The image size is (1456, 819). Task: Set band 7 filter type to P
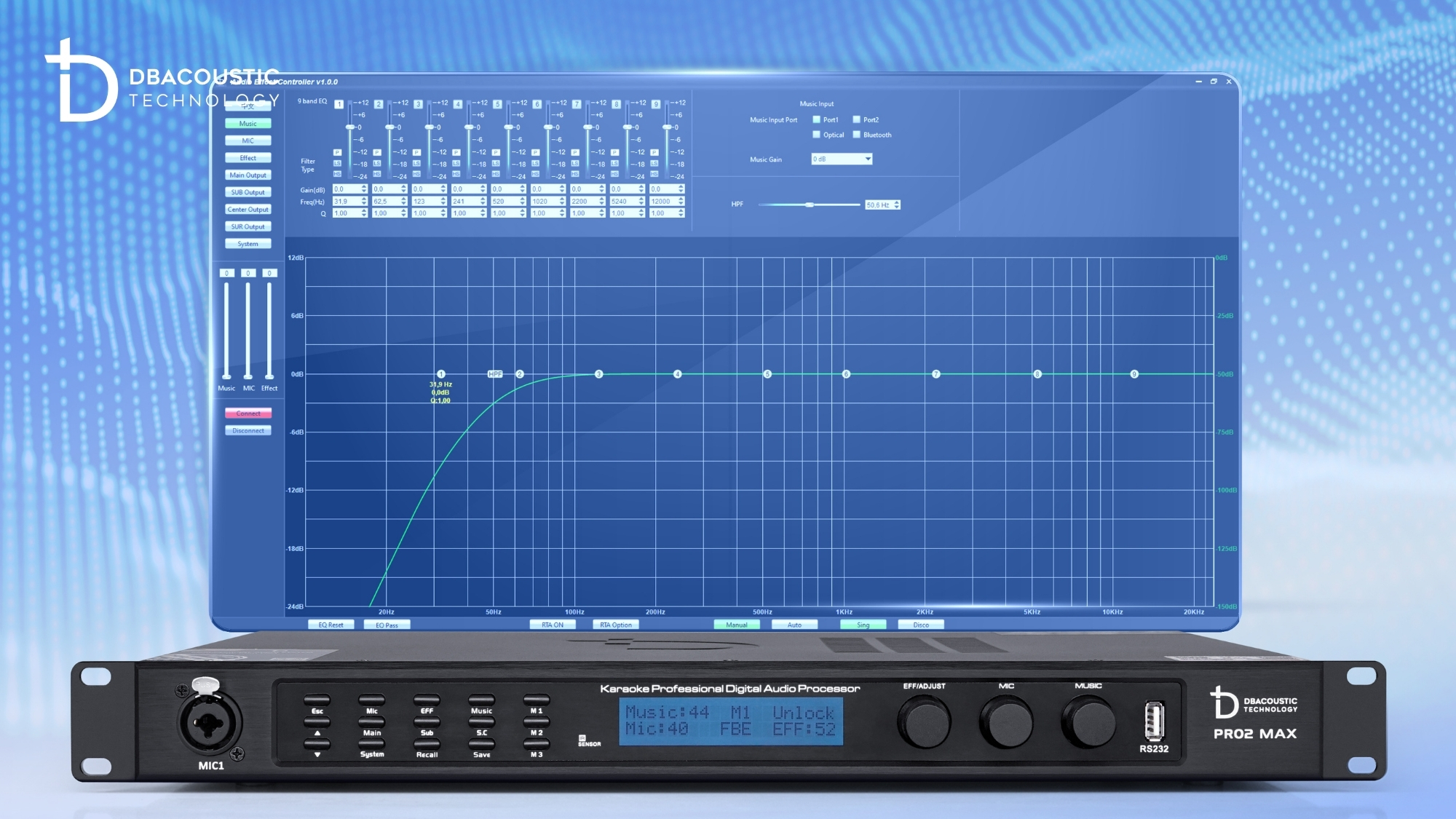(575, 152)
